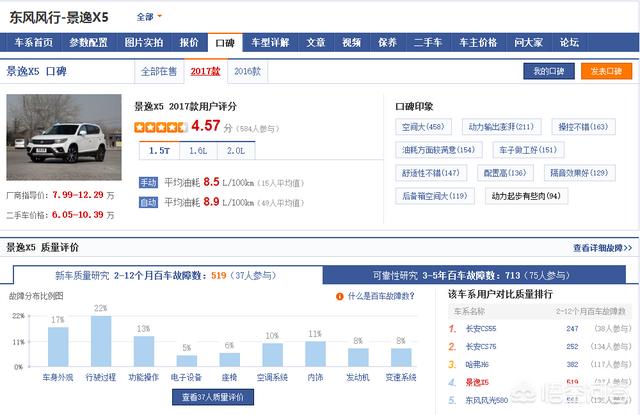Click the 发动机 chart label
The height and width of the screenshot is (415, 640).
[358, 377]
